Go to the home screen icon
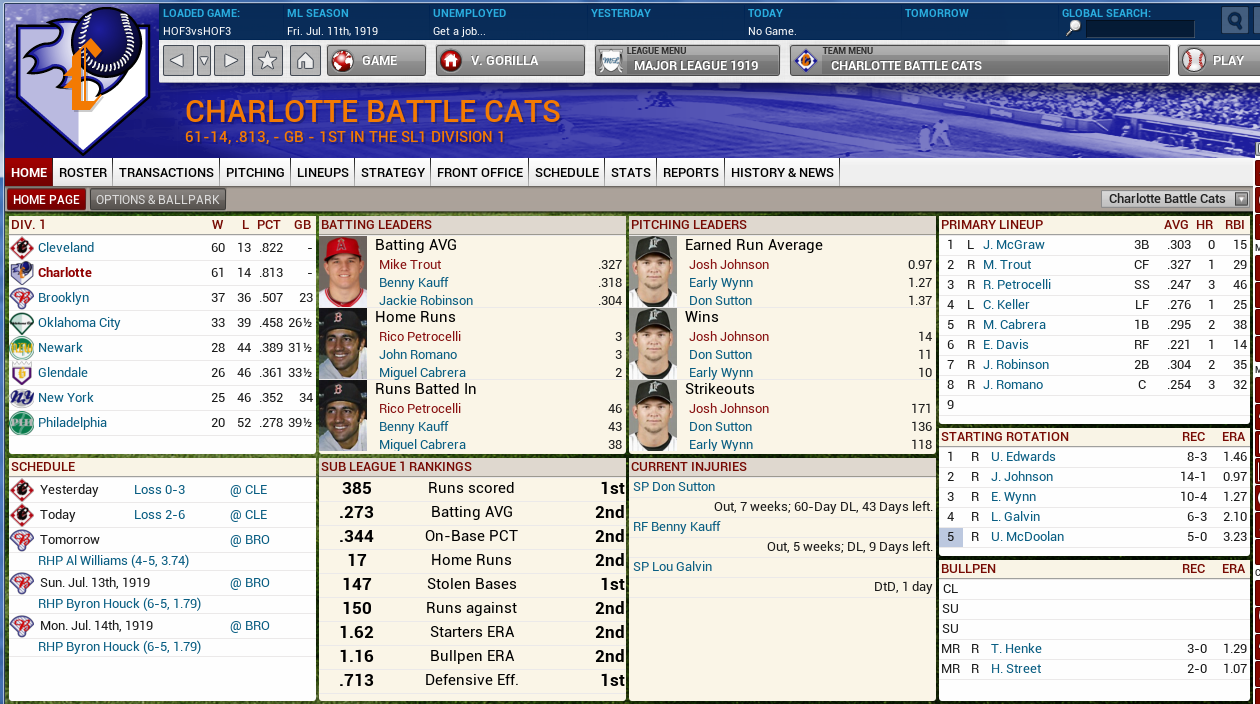The height and width of the screenshot is (704, 1260). coord(305,61)
